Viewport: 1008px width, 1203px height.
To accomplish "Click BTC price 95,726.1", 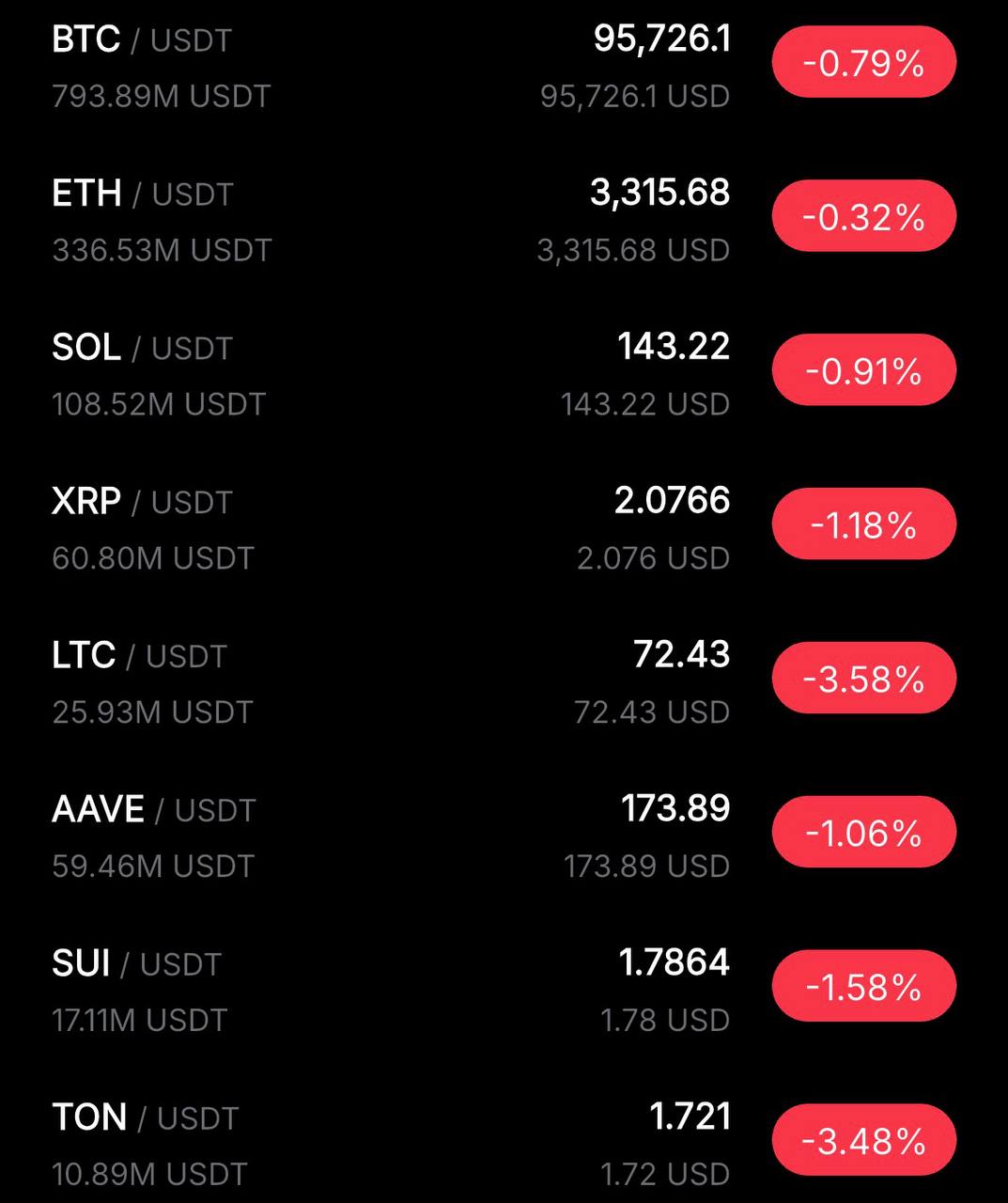I will pyautogui.click(x=661, y=39).
